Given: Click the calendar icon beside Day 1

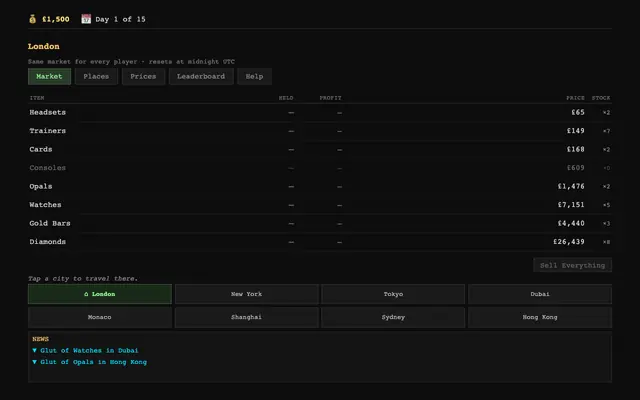Looking at the screenshot, I should (x=86, y=19).
